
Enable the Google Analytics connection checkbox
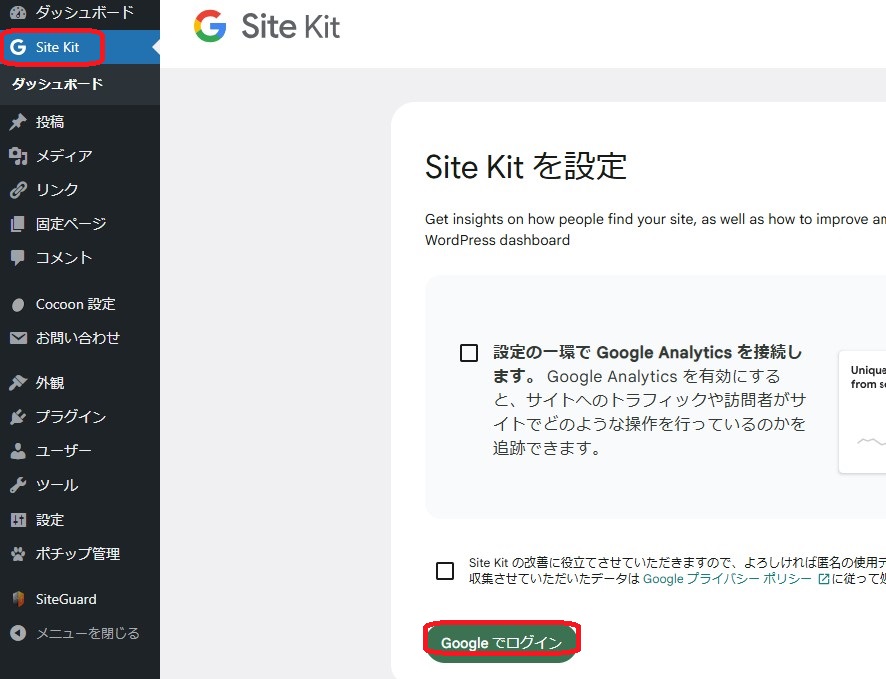469,353
